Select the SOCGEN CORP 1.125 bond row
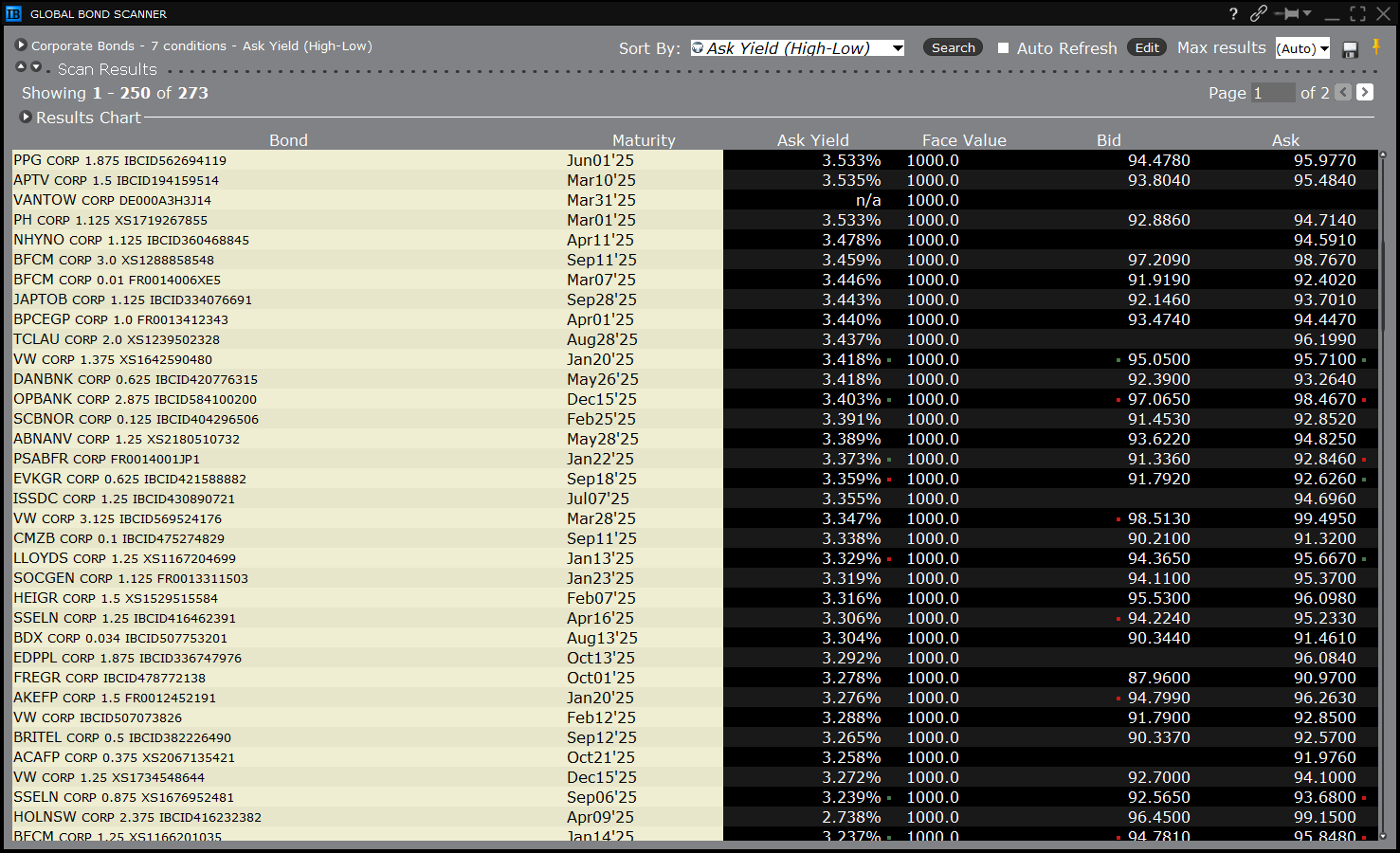 click(x=695, y=578)
